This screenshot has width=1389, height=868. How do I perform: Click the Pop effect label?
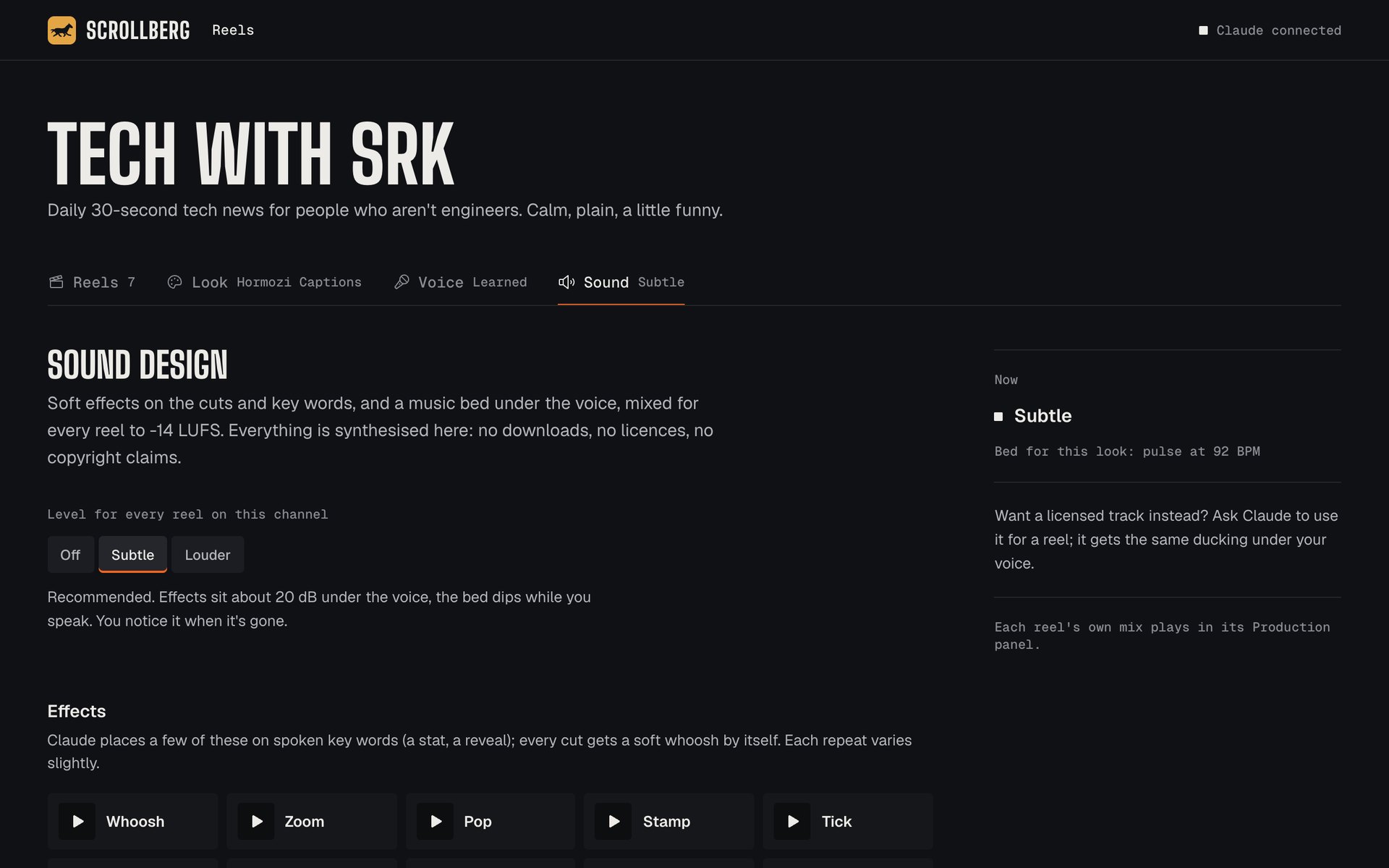(x=477, y=822)
